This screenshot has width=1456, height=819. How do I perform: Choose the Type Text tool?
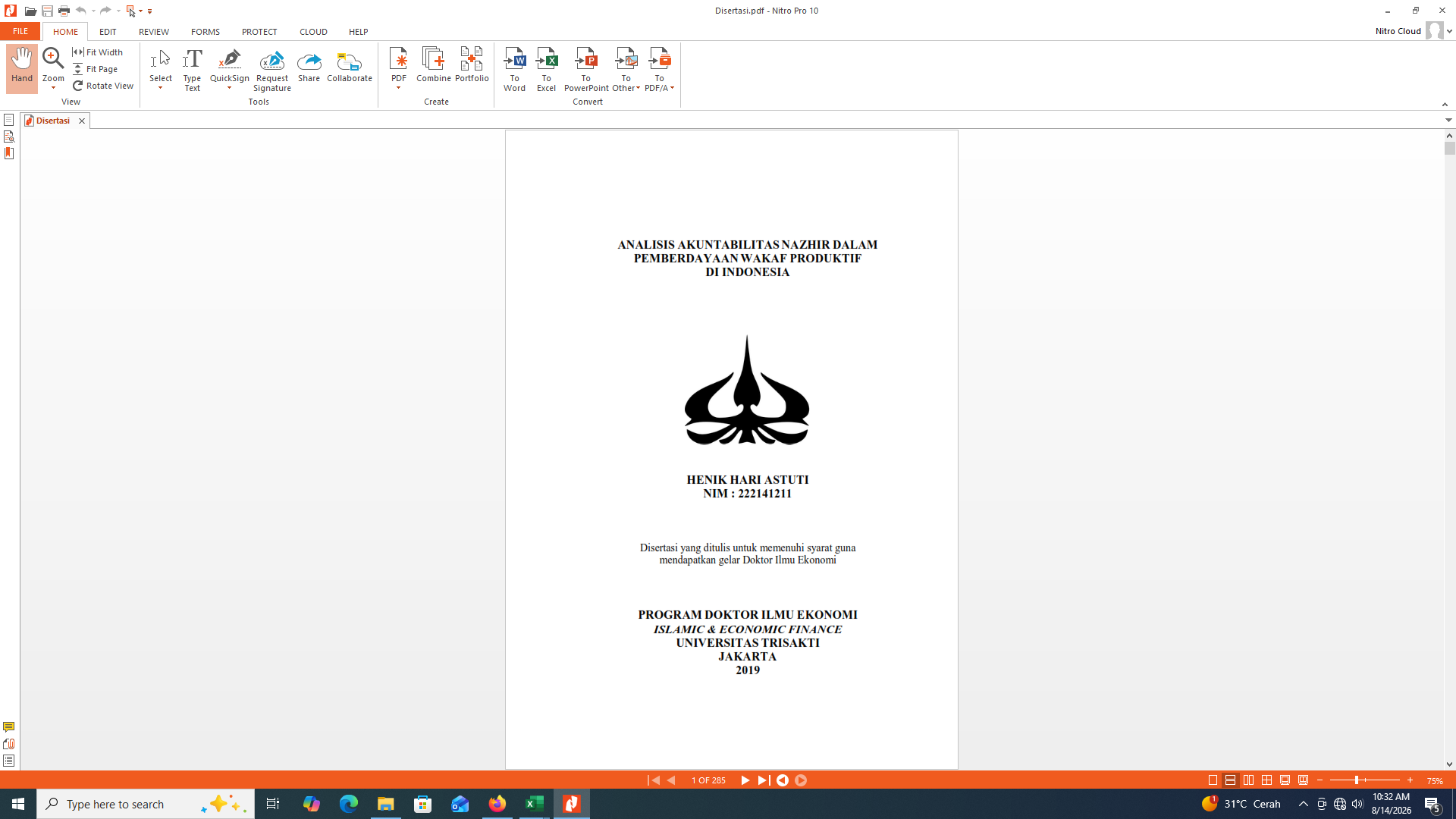(x=192, y=70)
